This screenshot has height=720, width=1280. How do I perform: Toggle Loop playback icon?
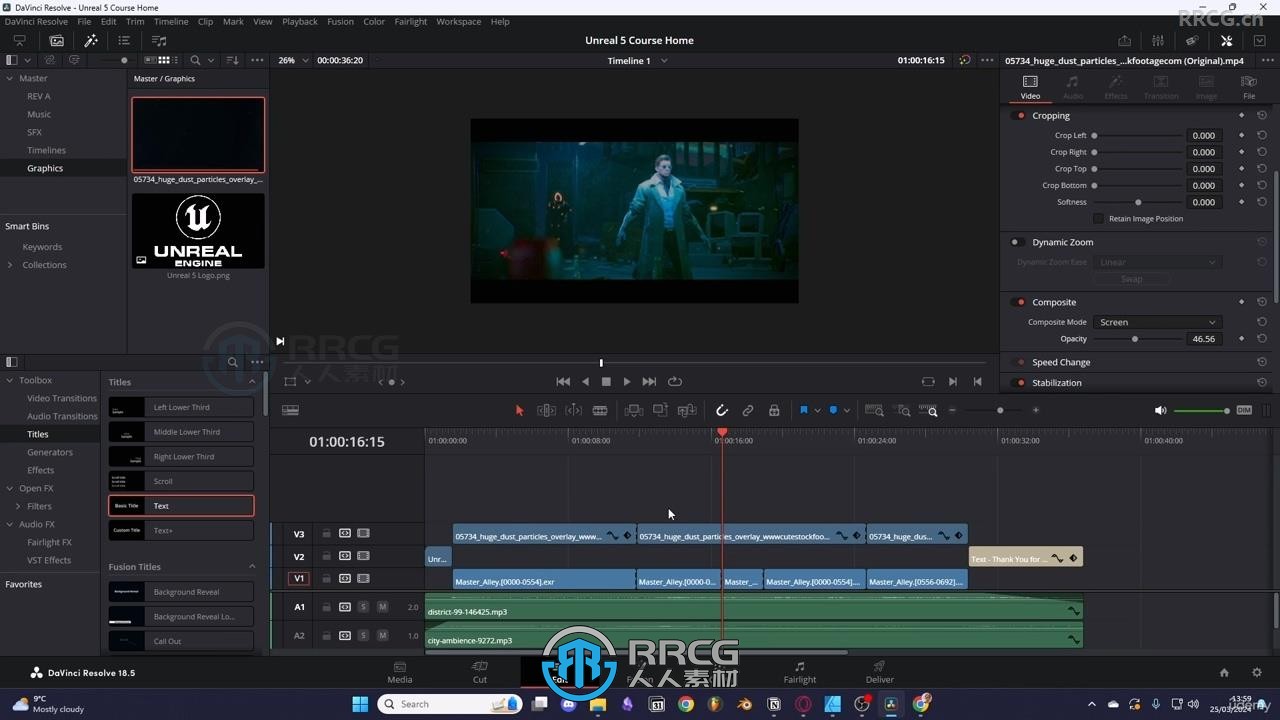pos(675,381)
